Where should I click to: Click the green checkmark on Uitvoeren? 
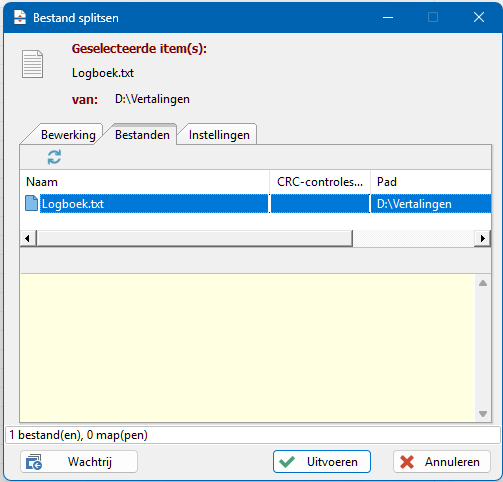287,462
